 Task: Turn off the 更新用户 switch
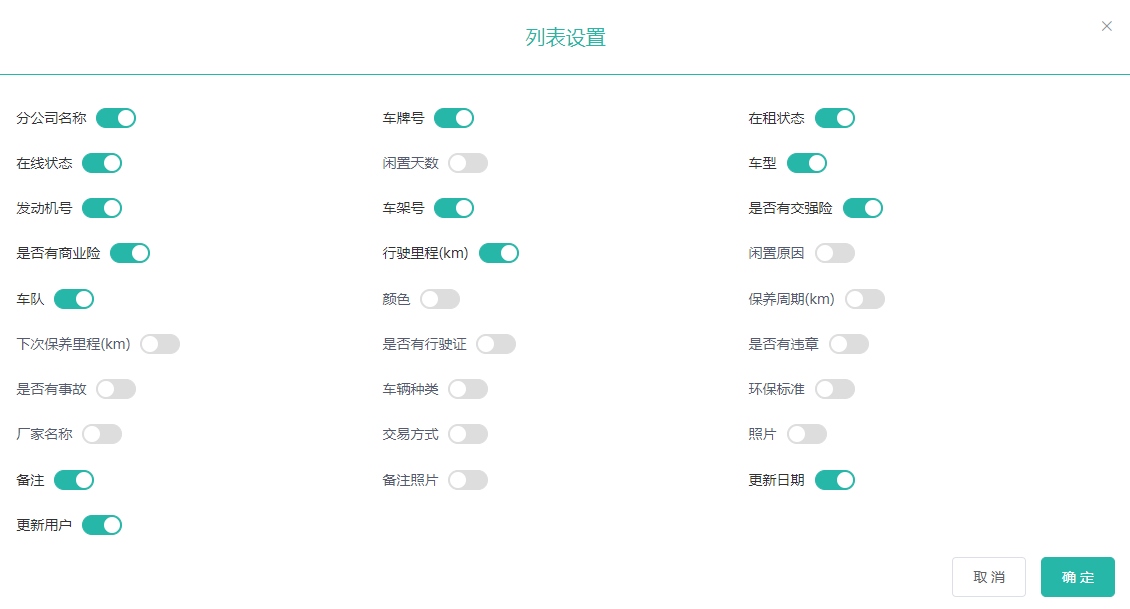(102, 525)
